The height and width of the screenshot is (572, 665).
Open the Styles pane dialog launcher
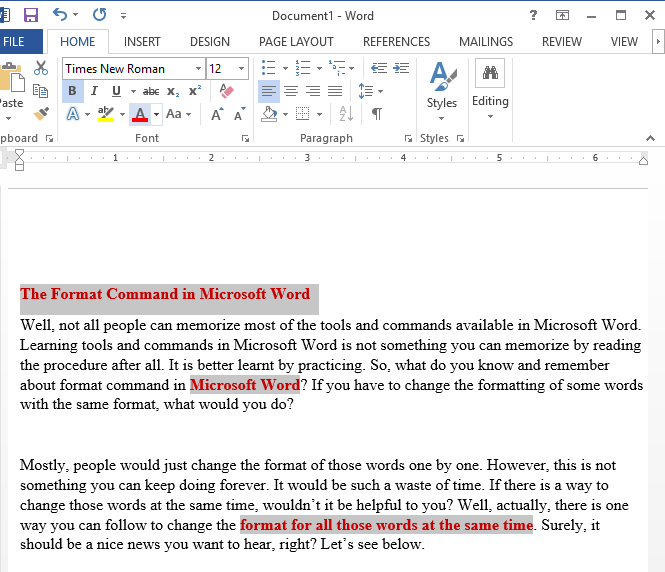click(461, 138)
